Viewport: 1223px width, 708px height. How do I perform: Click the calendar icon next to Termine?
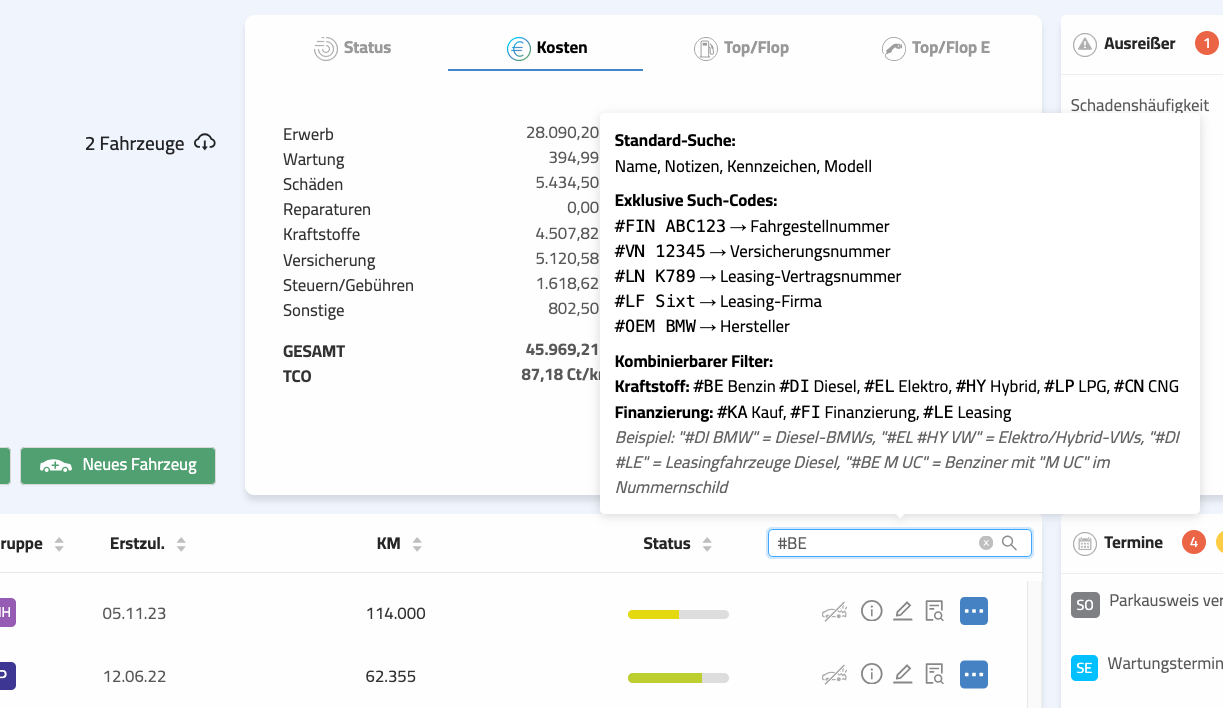[x=1084, y=543]
